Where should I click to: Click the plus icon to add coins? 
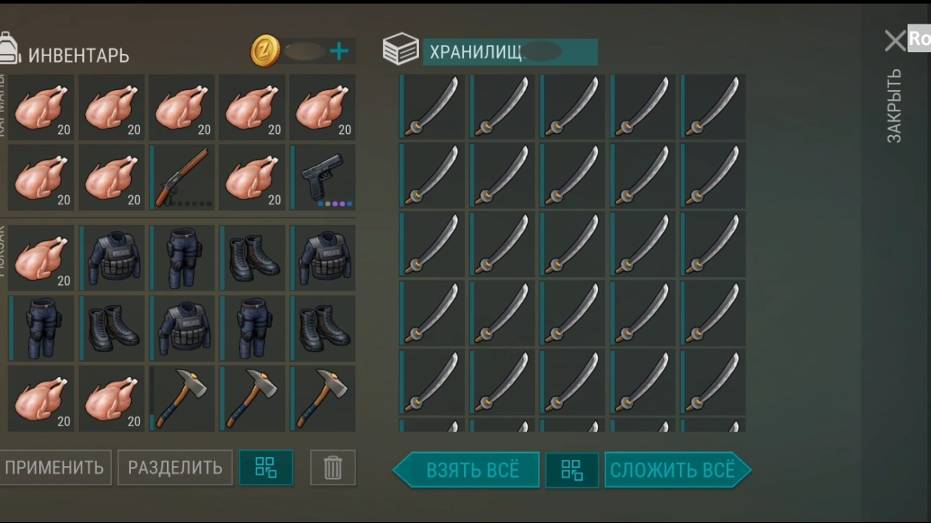pos(339,52)
